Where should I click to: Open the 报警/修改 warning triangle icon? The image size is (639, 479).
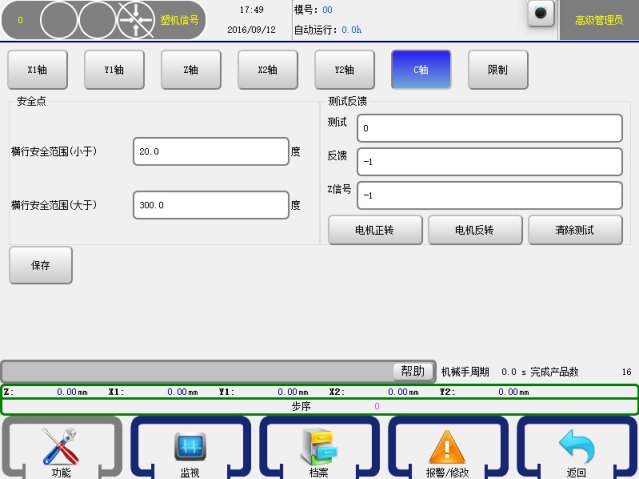447,448
